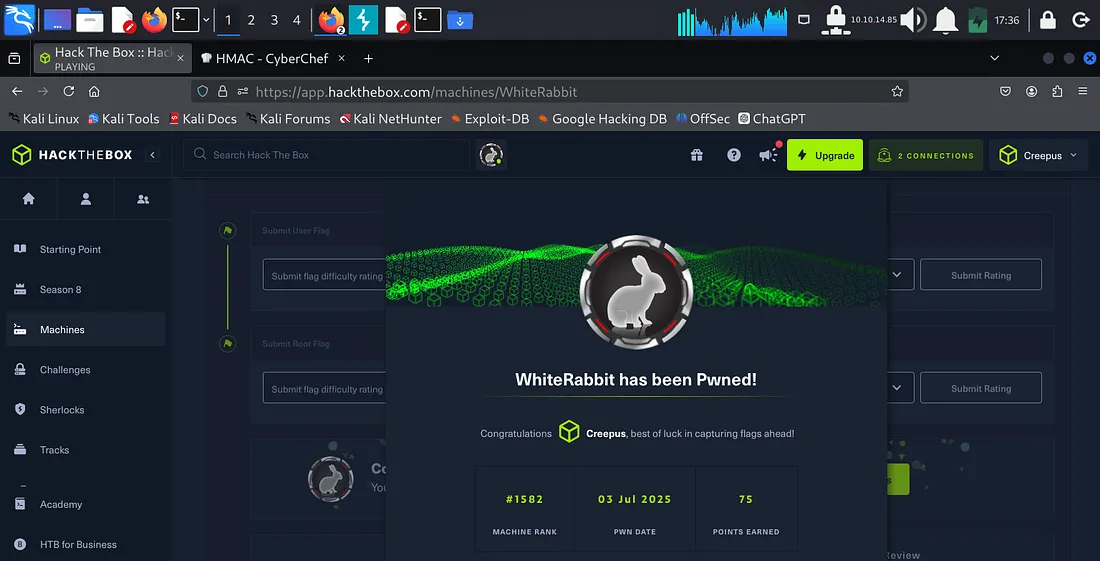This screenshot has width=1100, height=561.
Task: Switch to the Hack The Box tab
Action: point(112,59)
